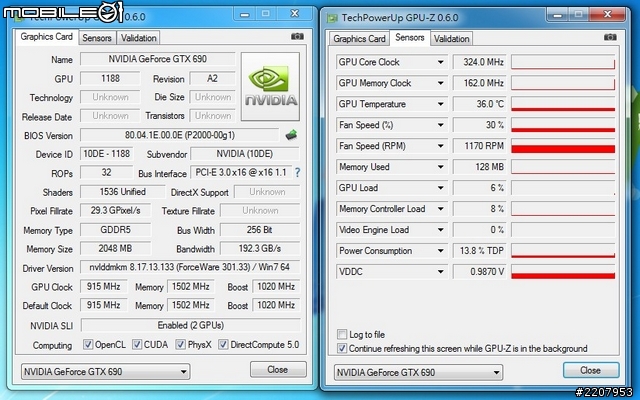
Task: Click the Subvendor field NVIDIA (10DE)
Action: coord(245,154)
